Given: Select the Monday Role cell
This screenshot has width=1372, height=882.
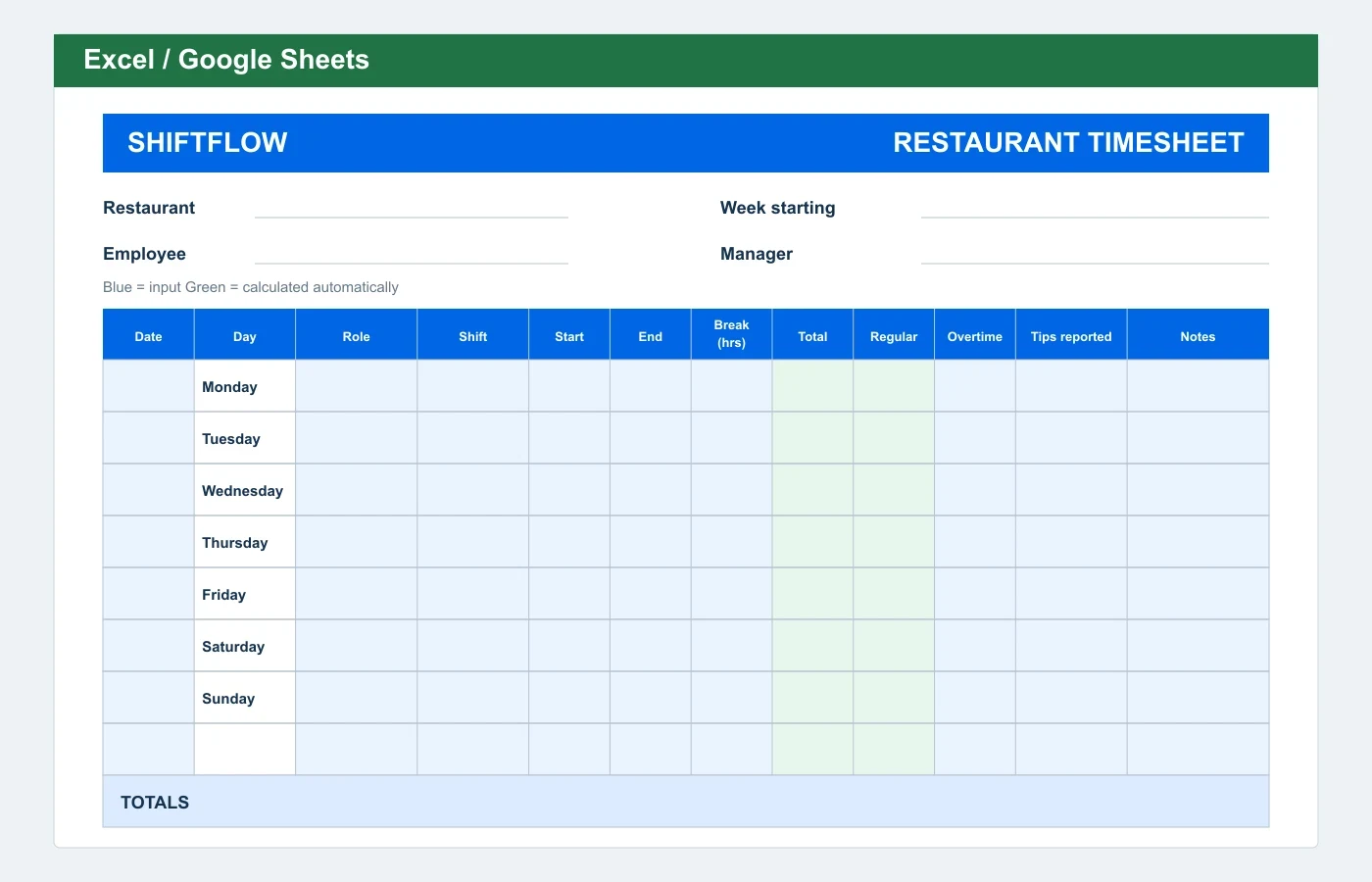Looking at the screenshot, I should (x=357, y=386).
